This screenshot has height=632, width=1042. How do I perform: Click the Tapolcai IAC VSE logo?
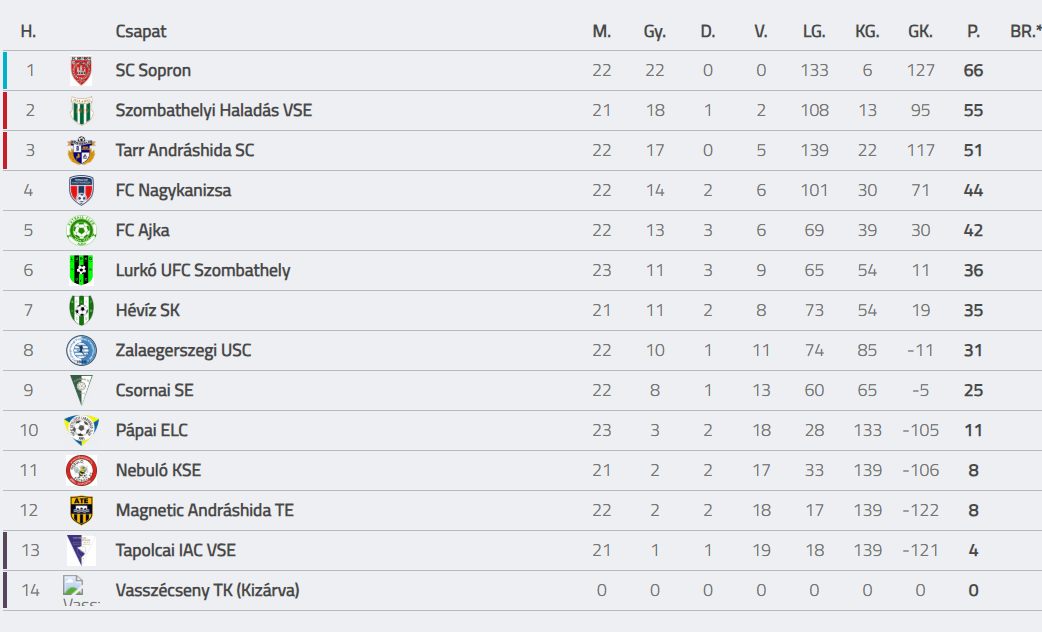point(81,550)
